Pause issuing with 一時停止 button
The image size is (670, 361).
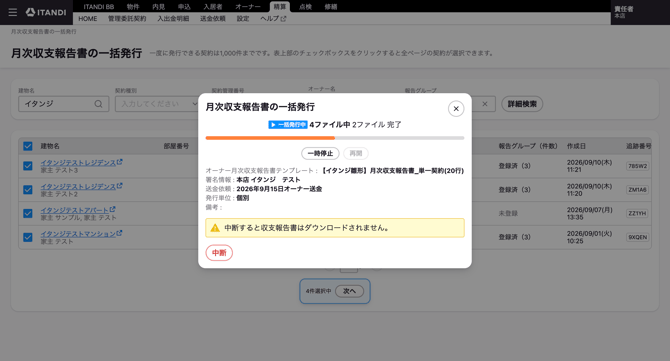(x=320, y=153)
